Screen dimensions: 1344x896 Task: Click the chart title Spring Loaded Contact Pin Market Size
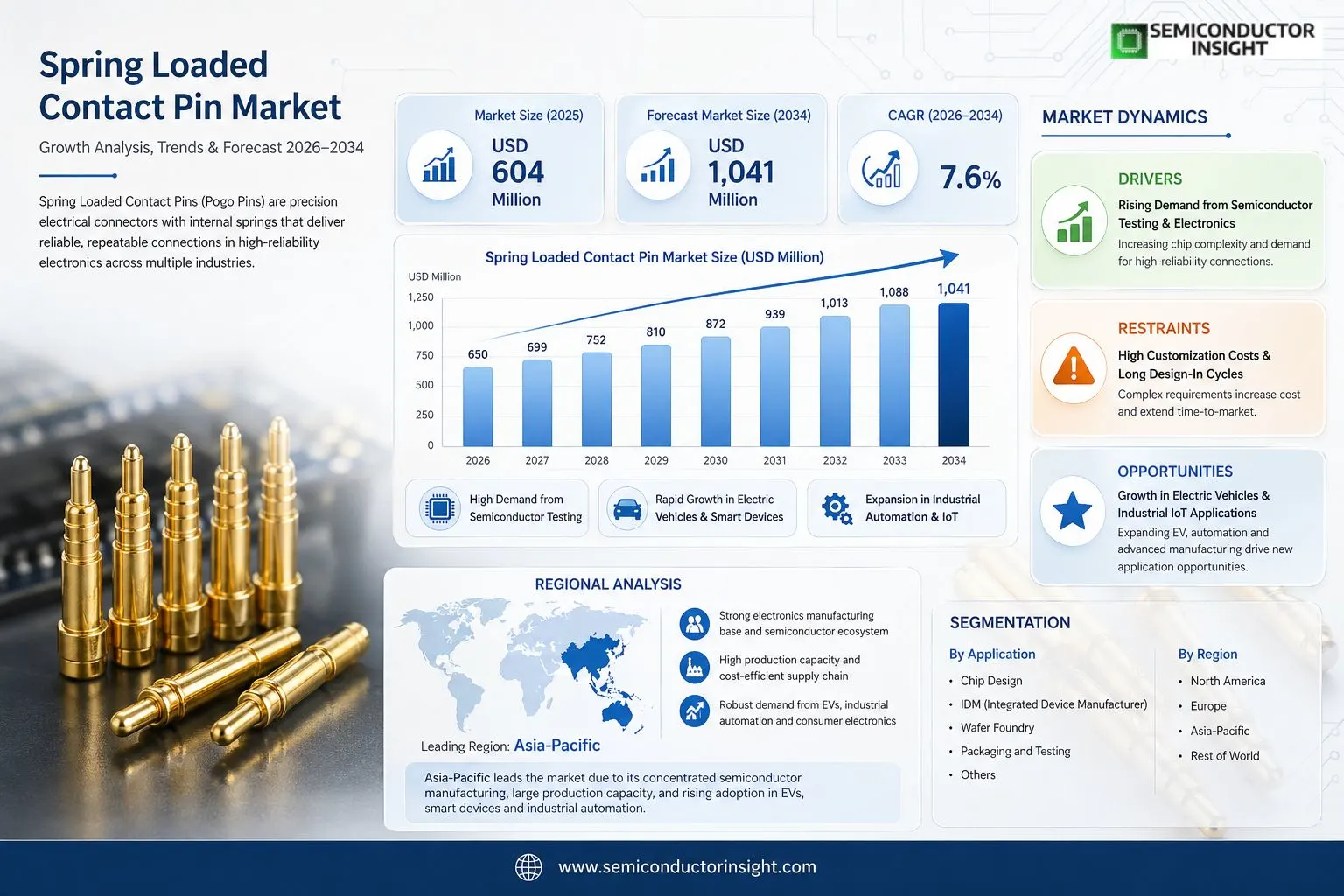(654, 257)
